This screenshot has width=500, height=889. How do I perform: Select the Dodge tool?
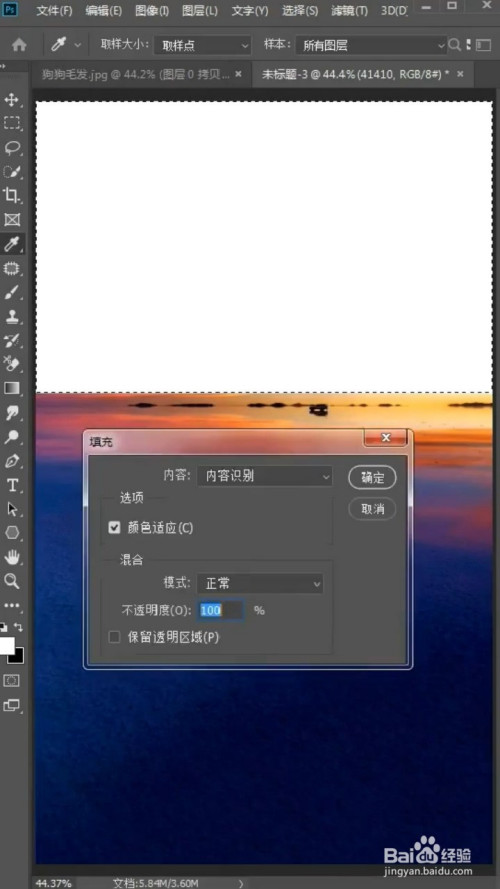coord(11,437)
